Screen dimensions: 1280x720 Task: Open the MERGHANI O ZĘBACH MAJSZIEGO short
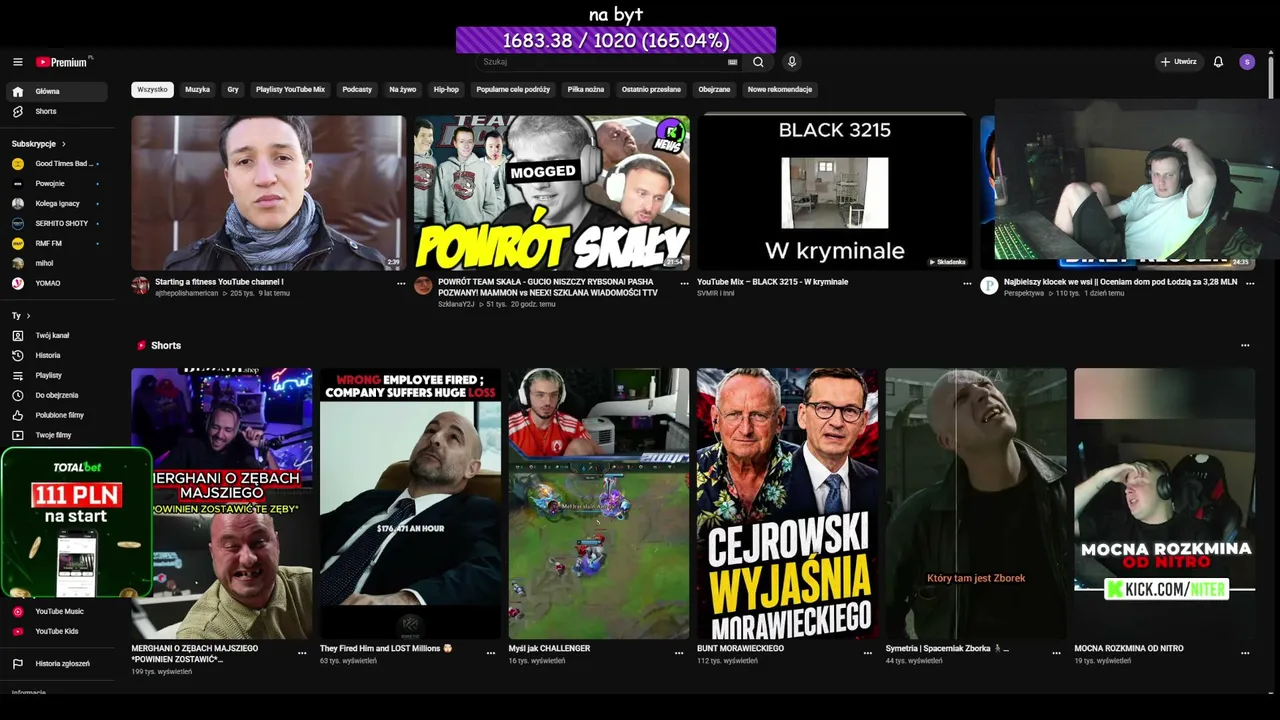tap(222, 504)
